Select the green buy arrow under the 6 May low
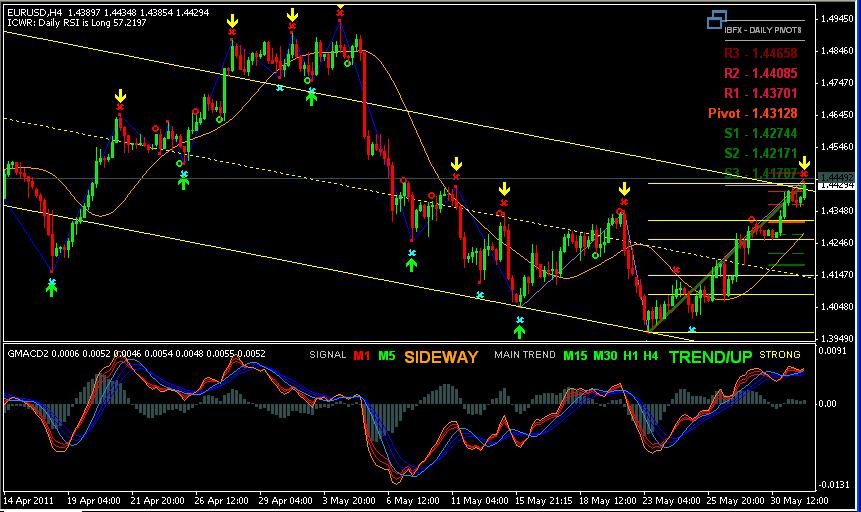 tap(411, 264)
